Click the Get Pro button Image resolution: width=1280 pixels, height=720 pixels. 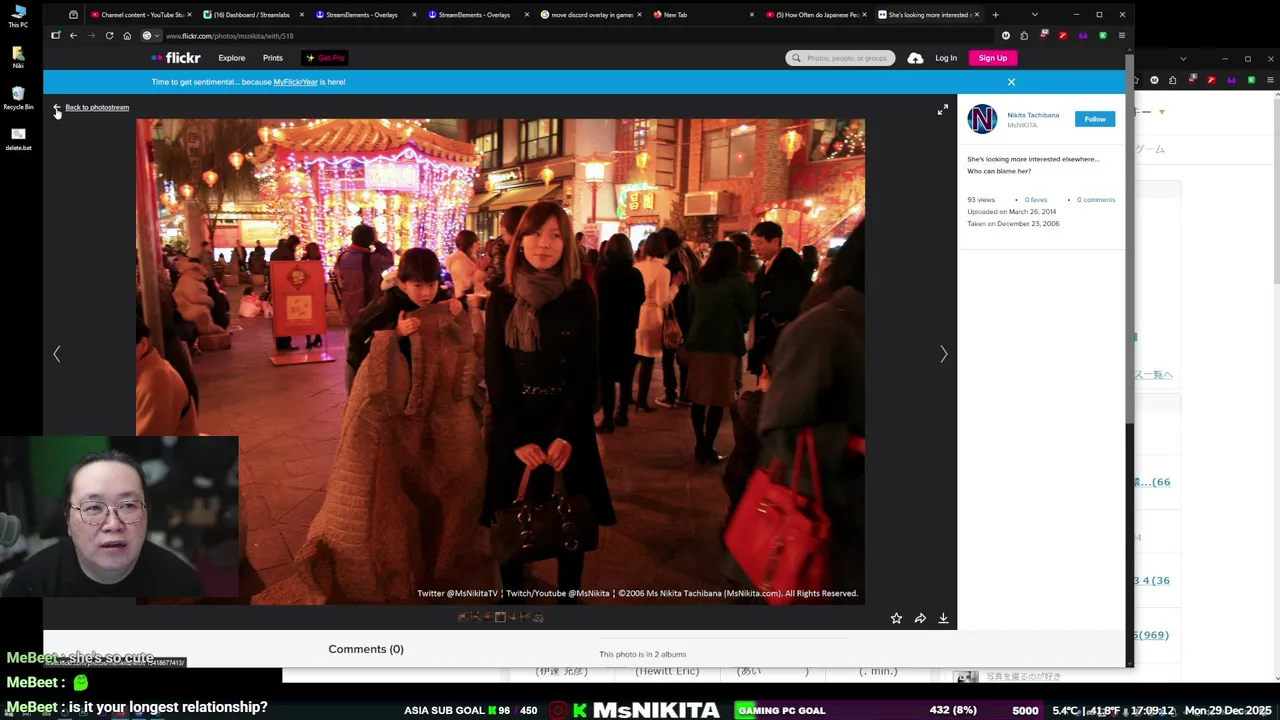[x=325, y=58]
